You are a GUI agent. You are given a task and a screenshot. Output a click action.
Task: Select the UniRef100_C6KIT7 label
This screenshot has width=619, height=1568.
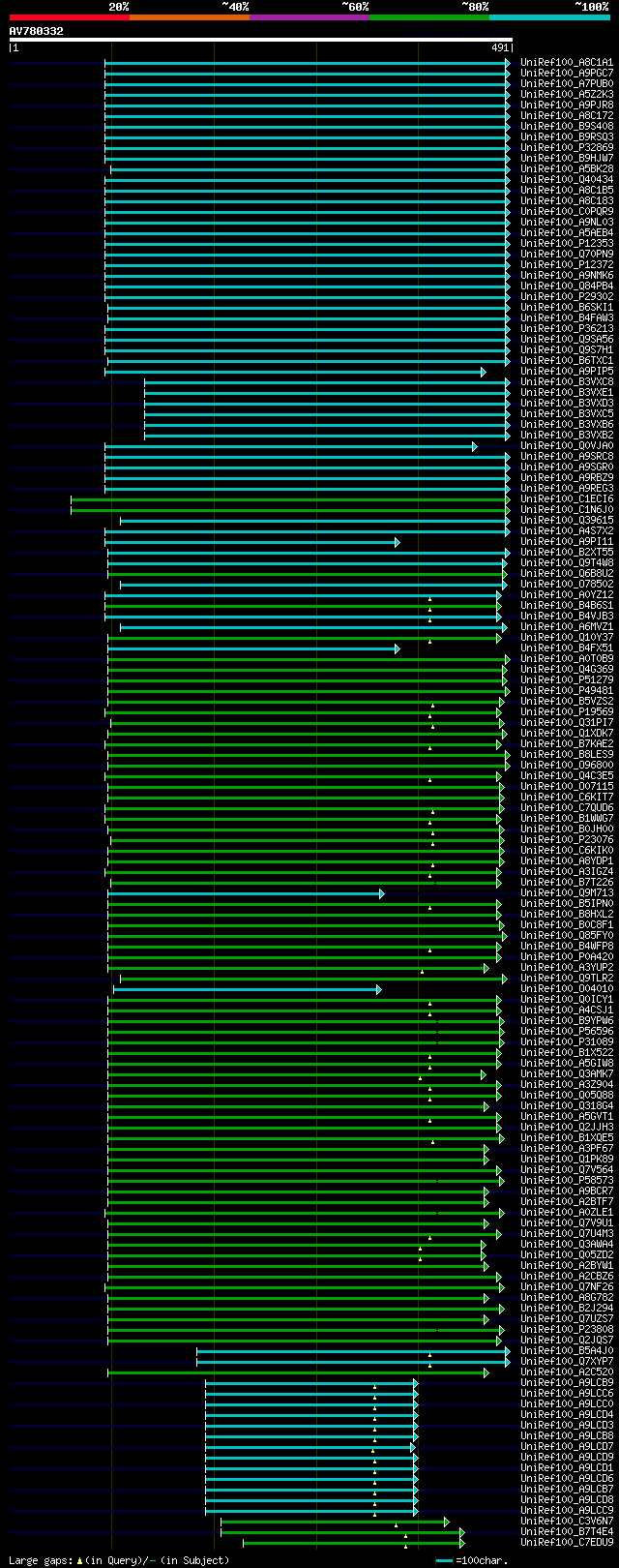567,798
